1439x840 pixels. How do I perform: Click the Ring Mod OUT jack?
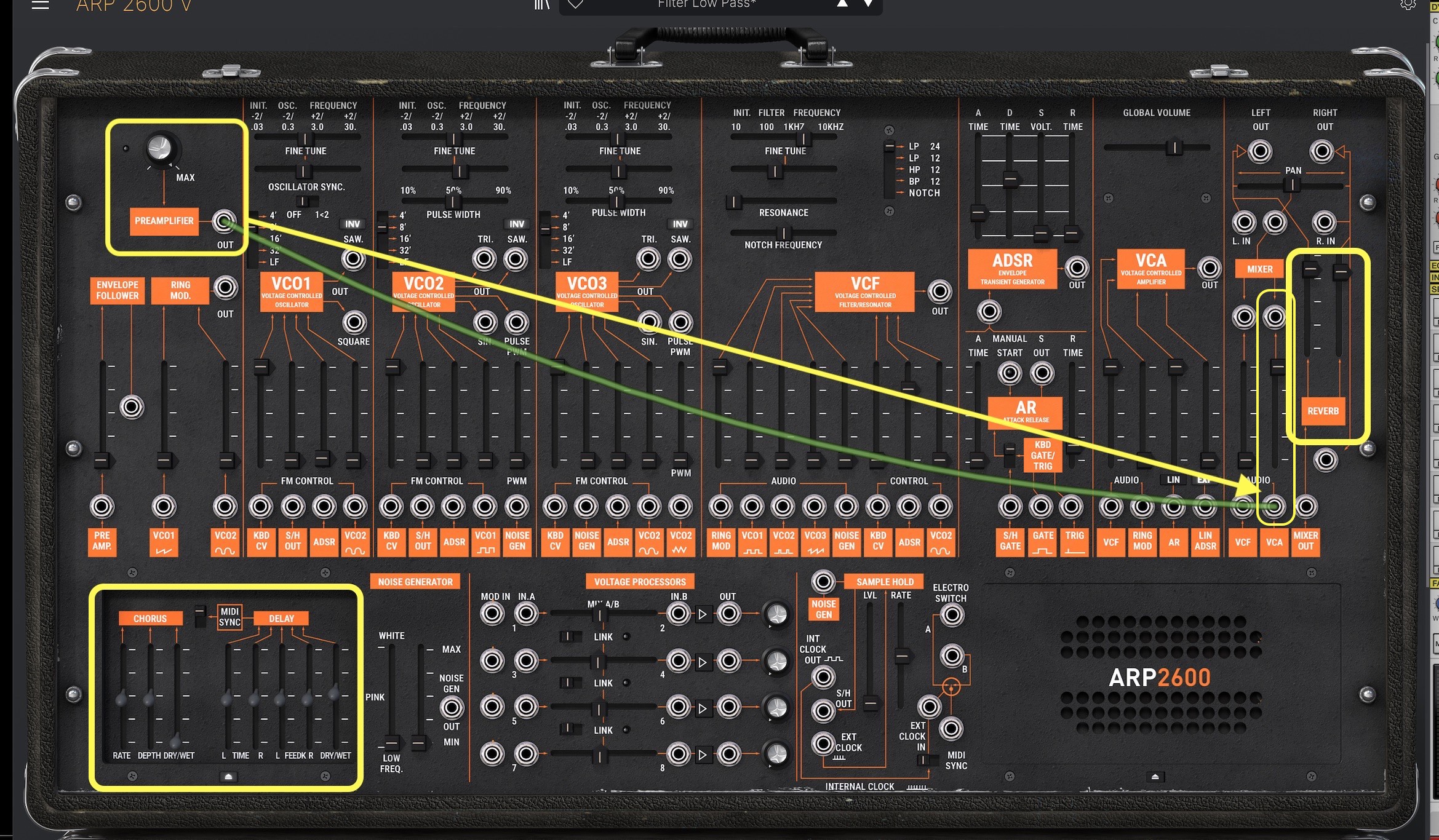coord(225,287)
